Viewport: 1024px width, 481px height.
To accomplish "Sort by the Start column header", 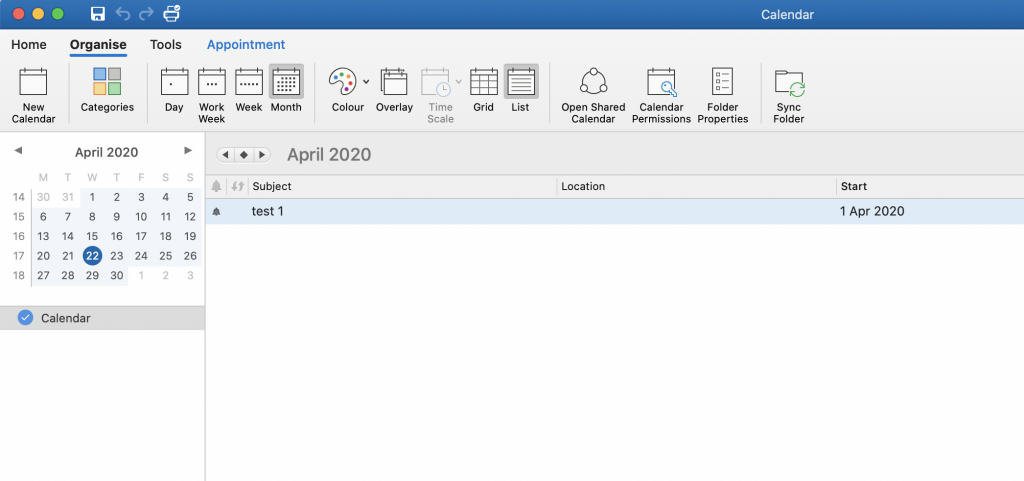I will point(931,187).
